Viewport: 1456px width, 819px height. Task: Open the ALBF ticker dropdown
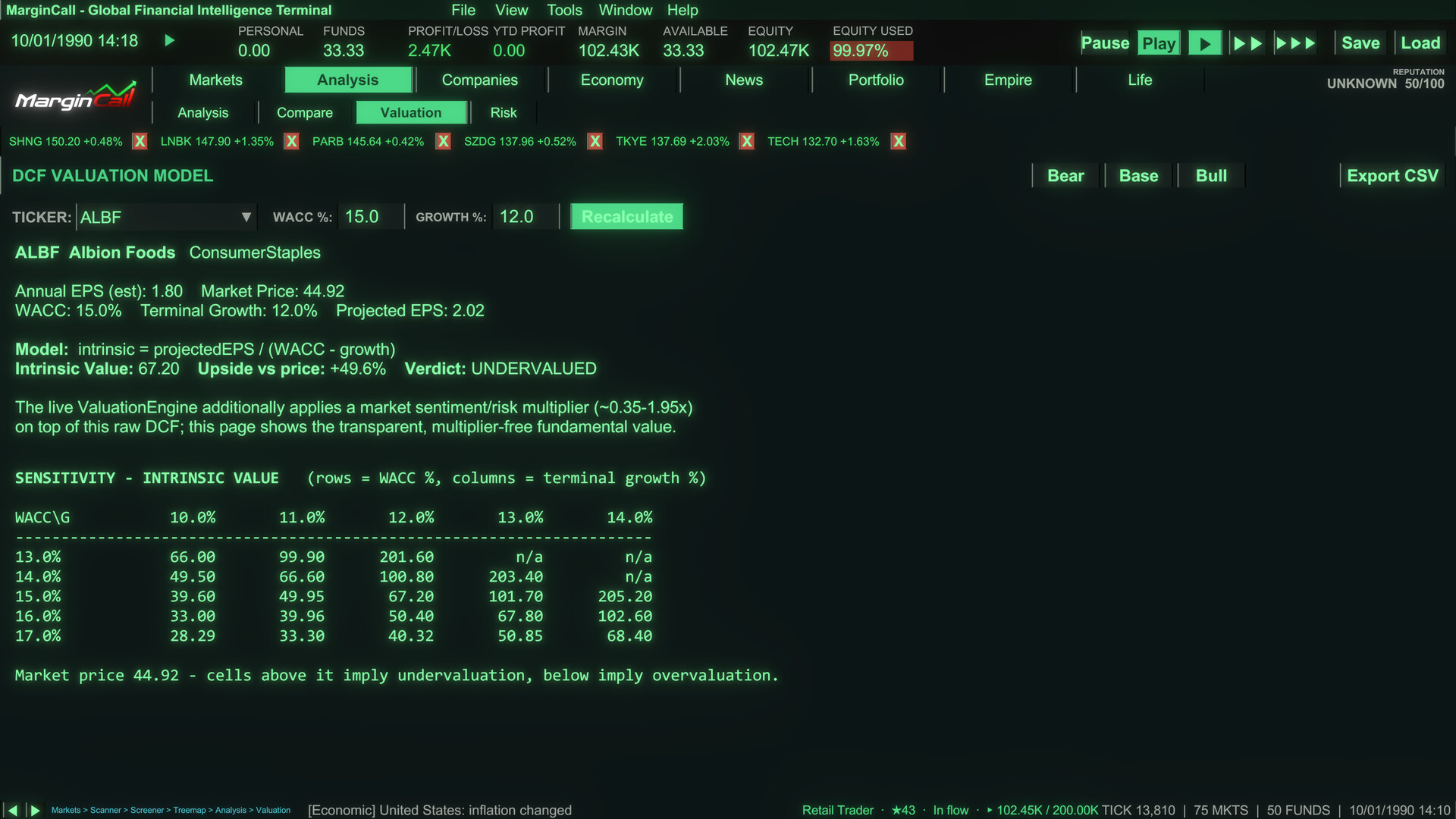click(166, 218)
